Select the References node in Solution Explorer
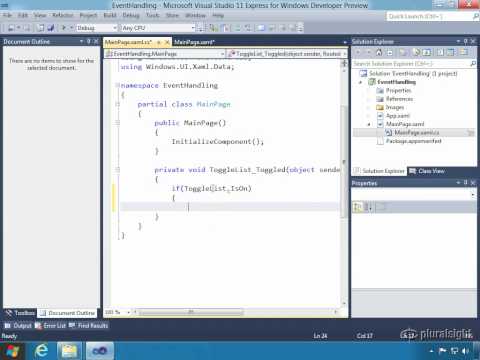 coord(399,99)
